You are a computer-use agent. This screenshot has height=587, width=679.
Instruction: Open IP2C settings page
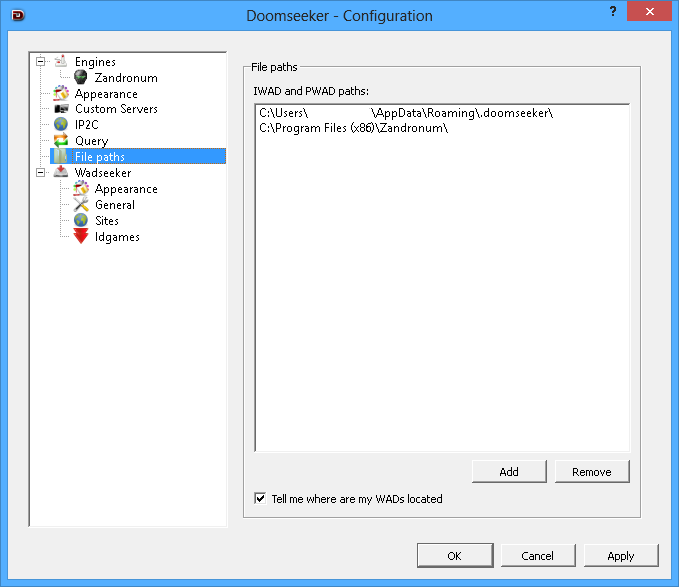coord(87,125)
